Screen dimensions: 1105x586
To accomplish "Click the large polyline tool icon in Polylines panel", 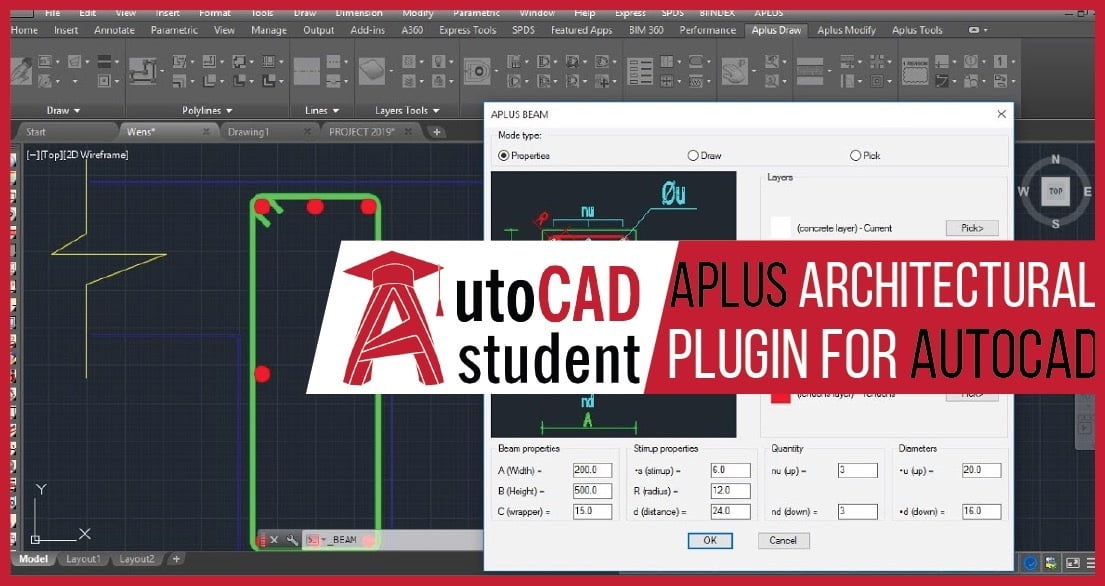I will [x=143, y=71].
